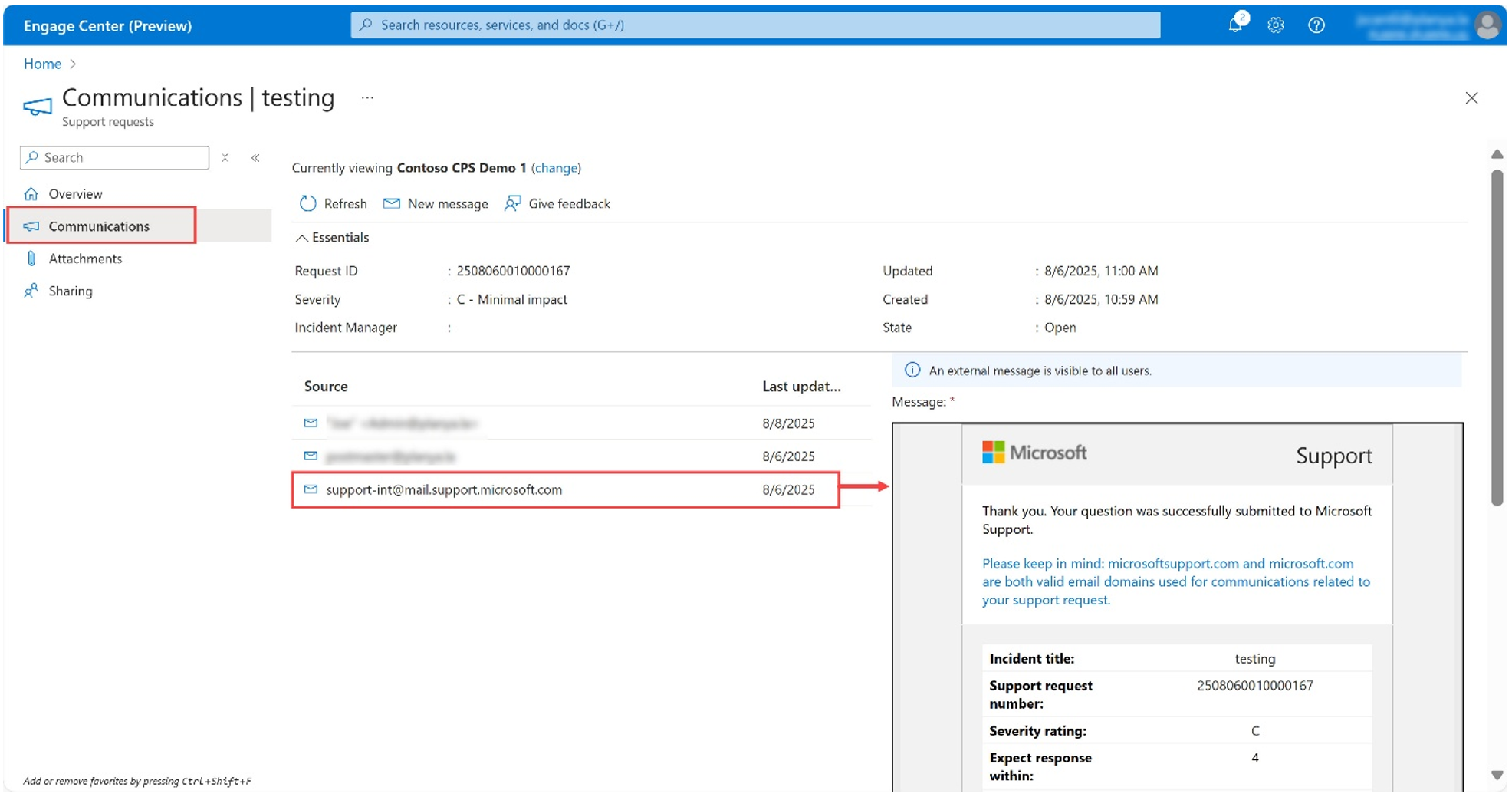
Task: Click Give feedback button
Action: point(557,203)
